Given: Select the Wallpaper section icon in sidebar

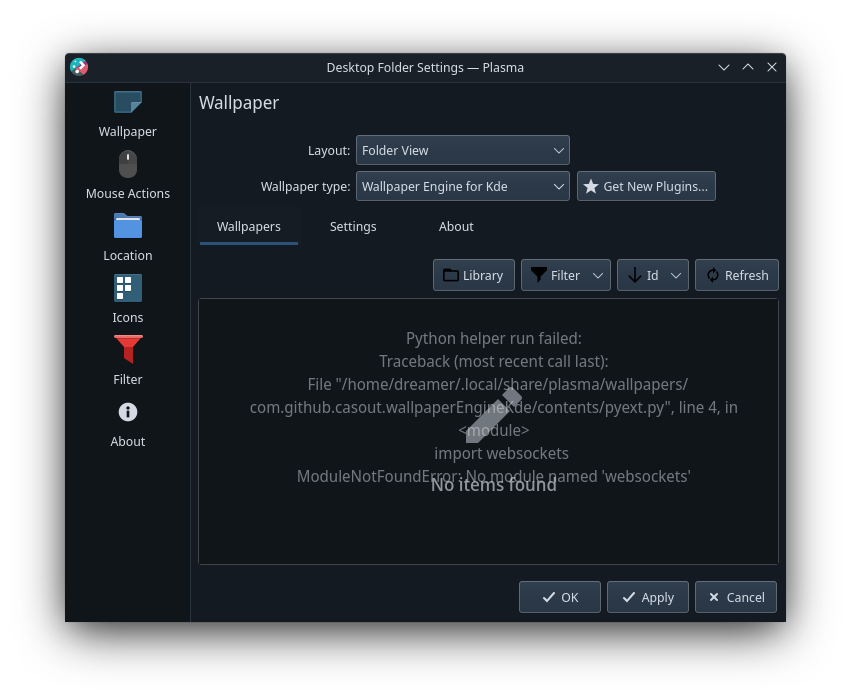Looking at the screenshot, I should [x=127, y=102].
